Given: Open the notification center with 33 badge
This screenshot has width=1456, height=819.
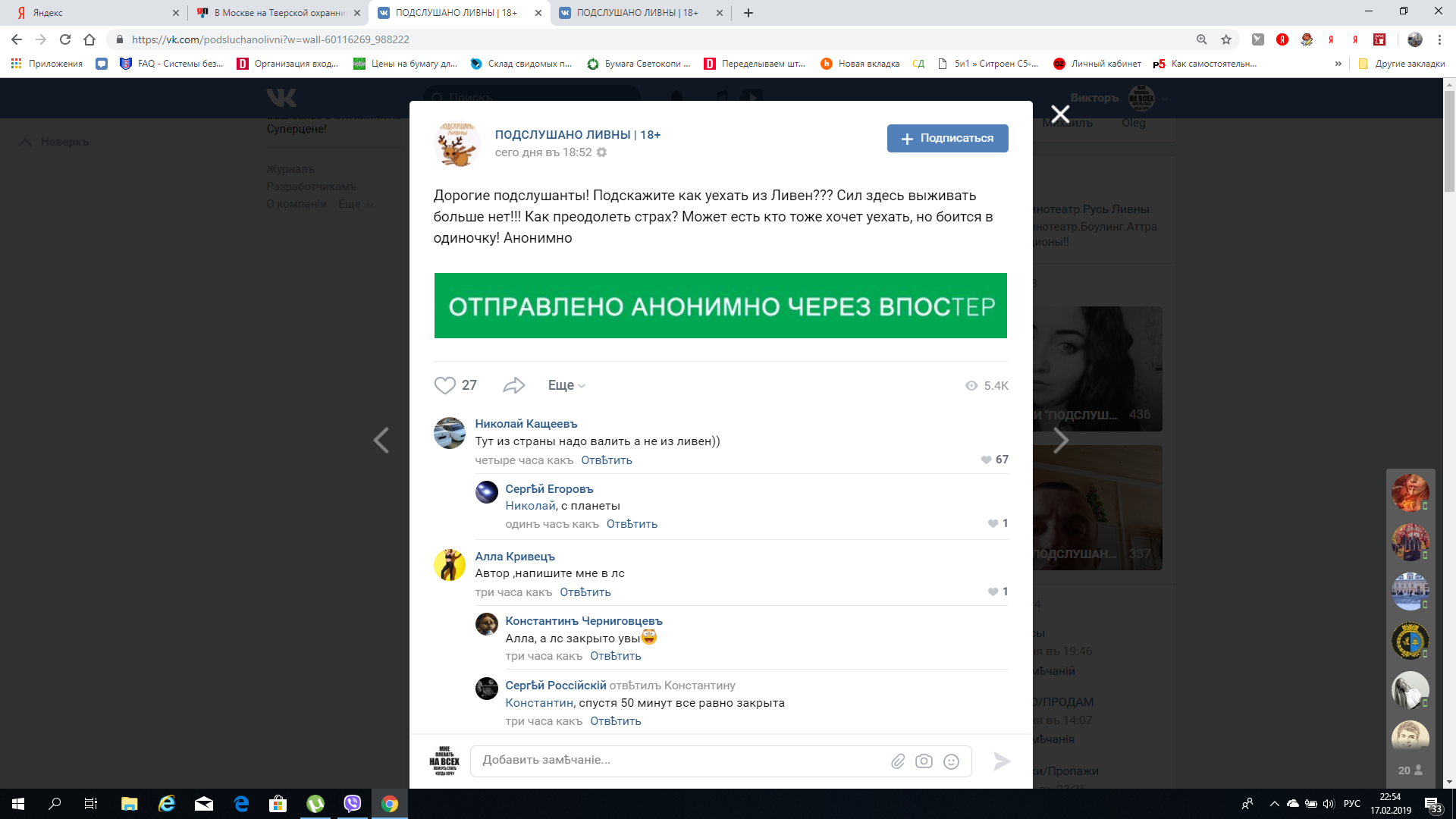Looking at the screenshot, I should pos(1432,805).
